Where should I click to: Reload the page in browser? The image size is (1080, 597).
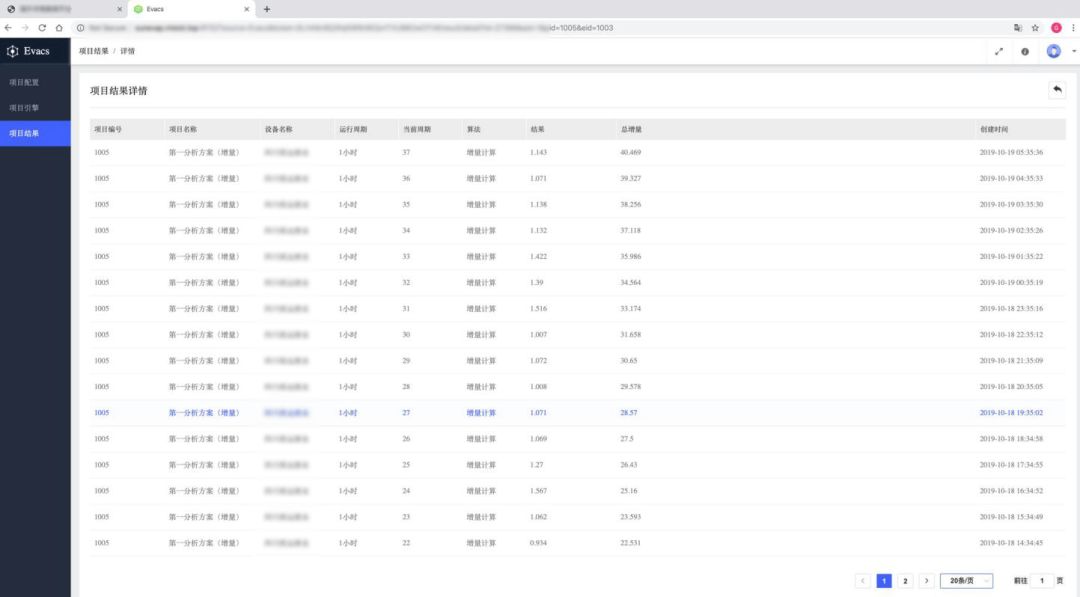pos(42,28)
